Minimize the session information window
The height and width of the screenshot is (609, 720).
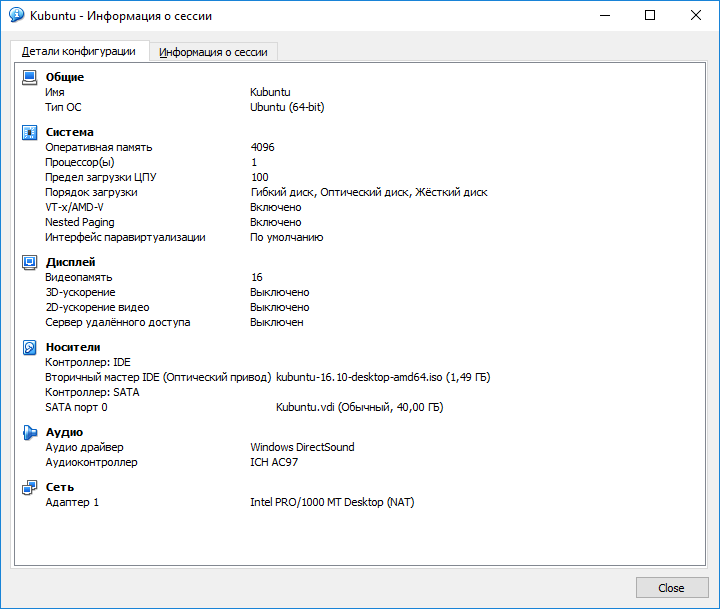point(605,16)
